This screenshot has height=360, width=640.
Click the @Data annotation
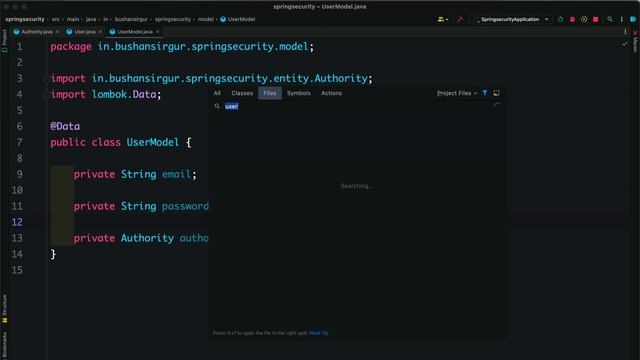pyautogui.click(x=65, y=126)
